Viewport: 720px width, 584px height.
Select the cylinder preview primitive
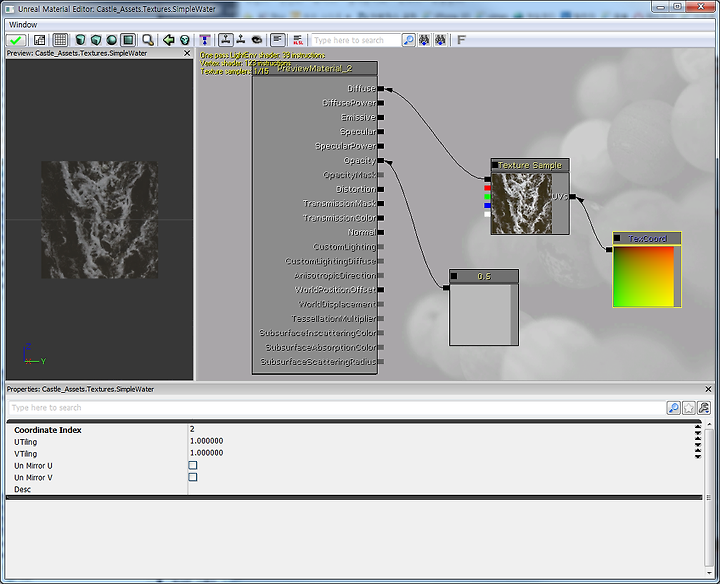[80, 40]
